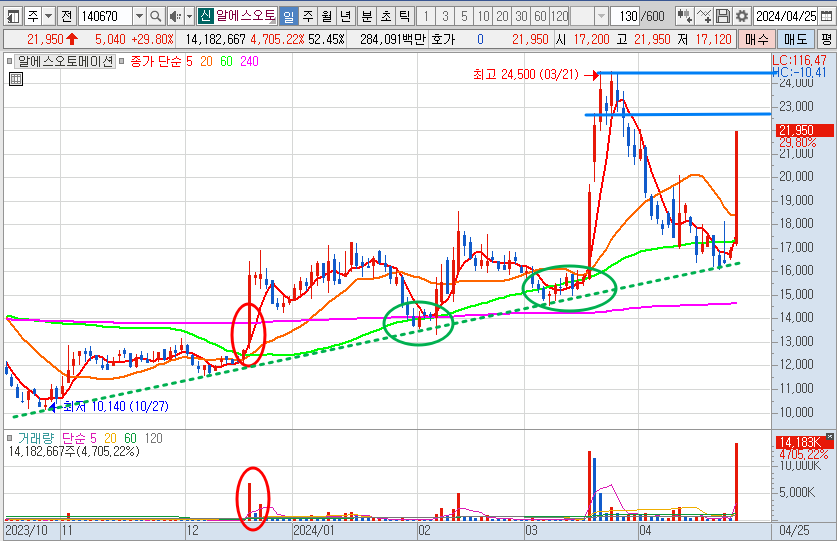Click the speaker sound icon
Screen dimensions: 837x541
175,17
